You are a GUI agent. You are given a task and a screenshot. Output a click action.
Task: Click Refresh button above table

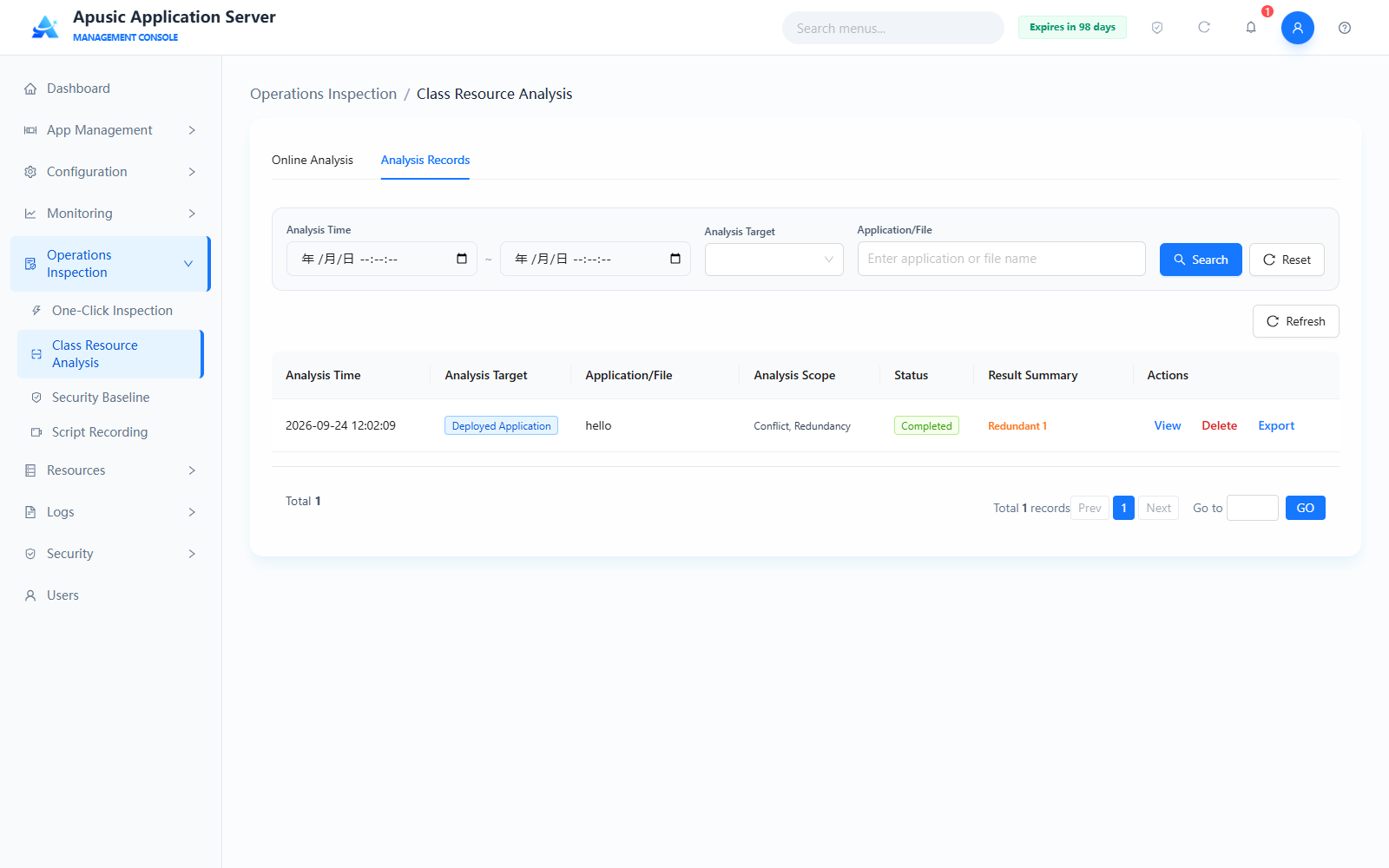[1296, 321]
